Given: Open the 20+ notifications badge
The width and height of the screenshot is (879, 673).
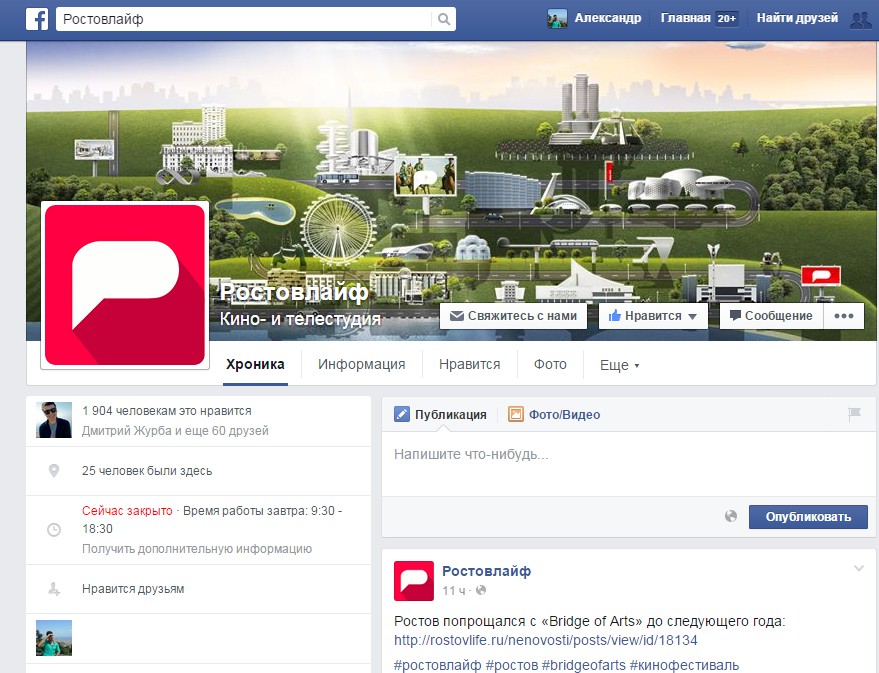Looking at the screenshot, I should [x=727, y=18].
